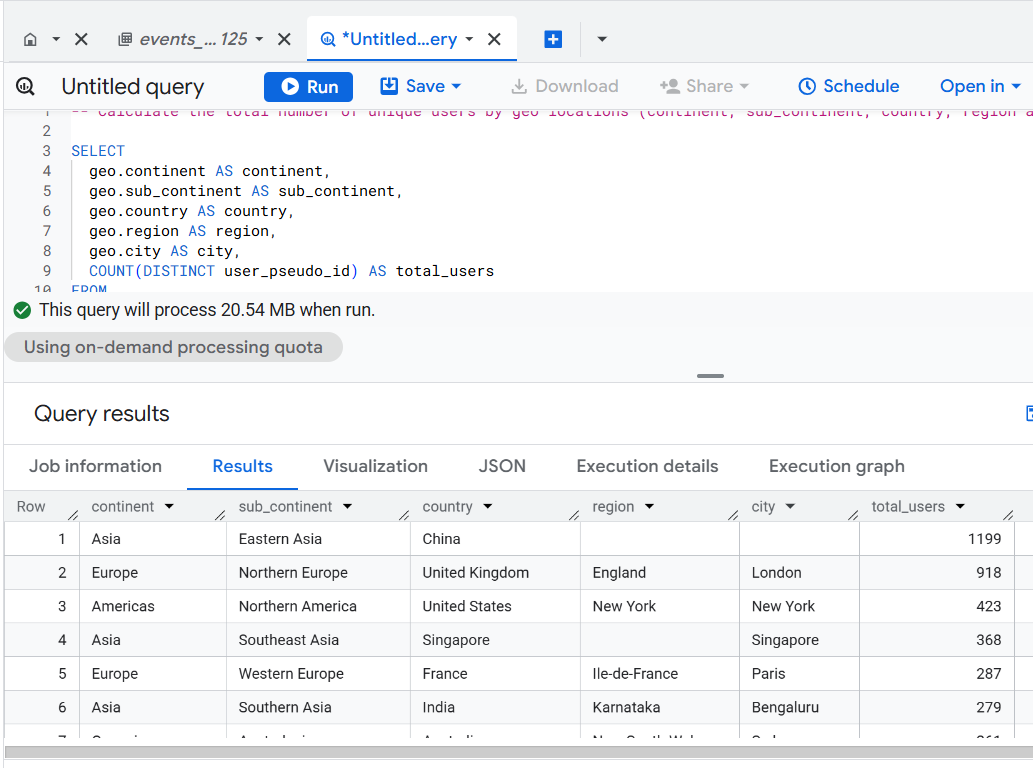Open total_users column dropdown arrow

point(960,507)
